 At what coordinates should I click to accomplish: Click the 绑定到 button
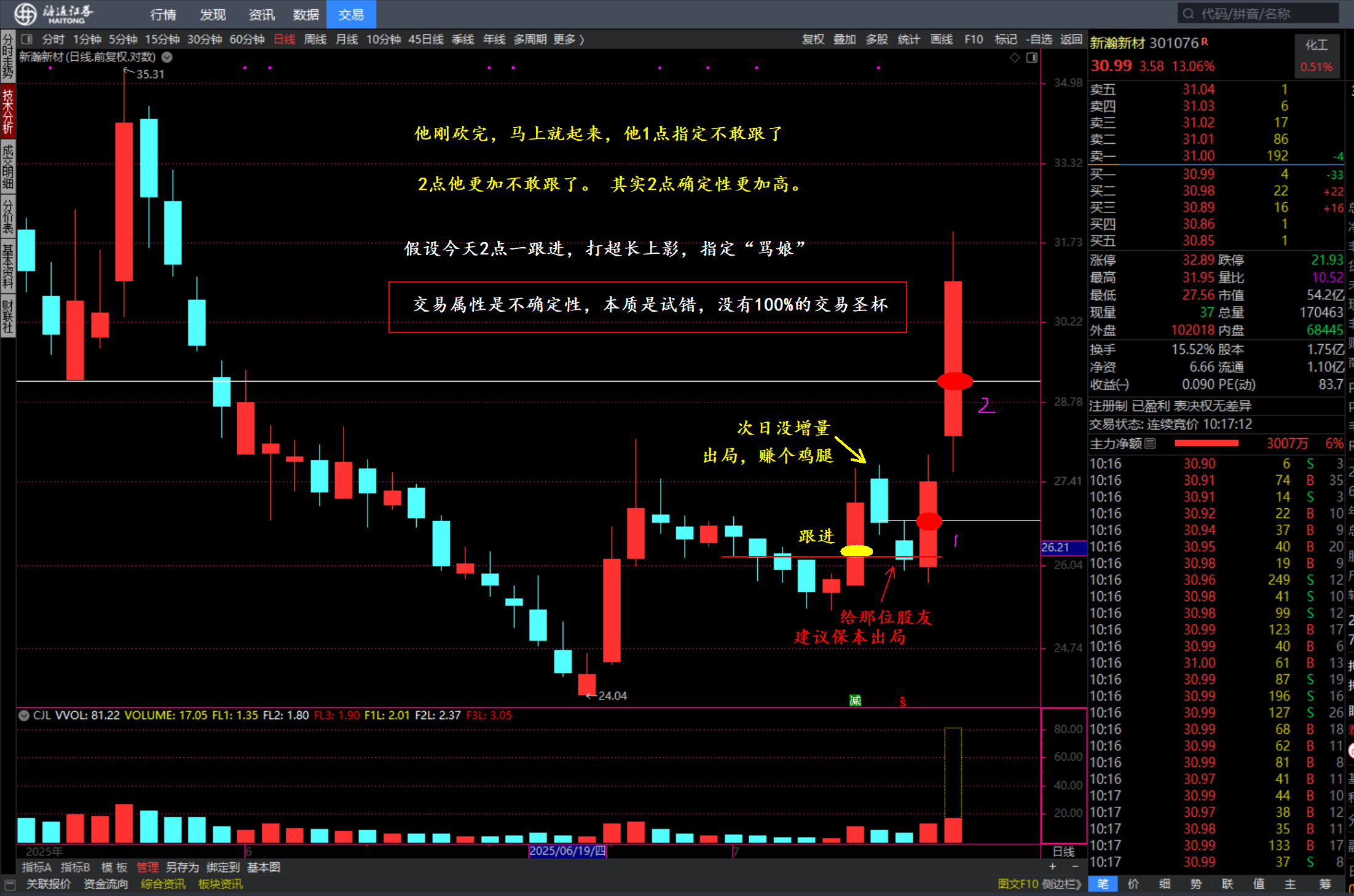pos(223,867)
